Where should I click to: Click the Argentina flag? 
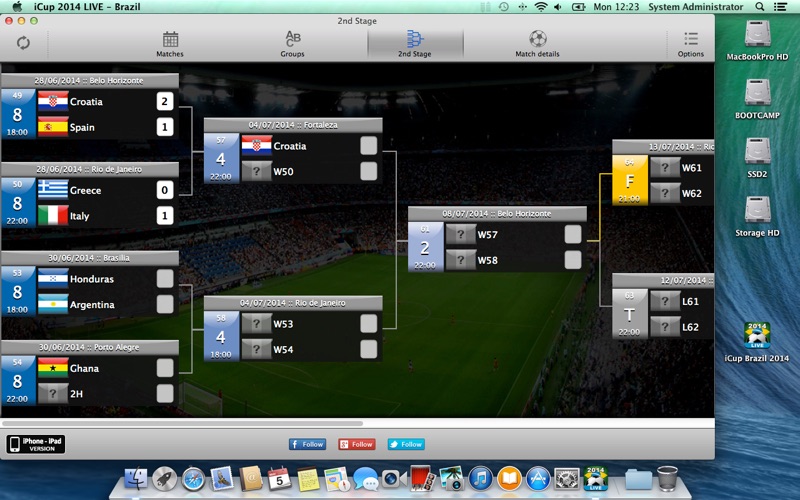(53, 304)
